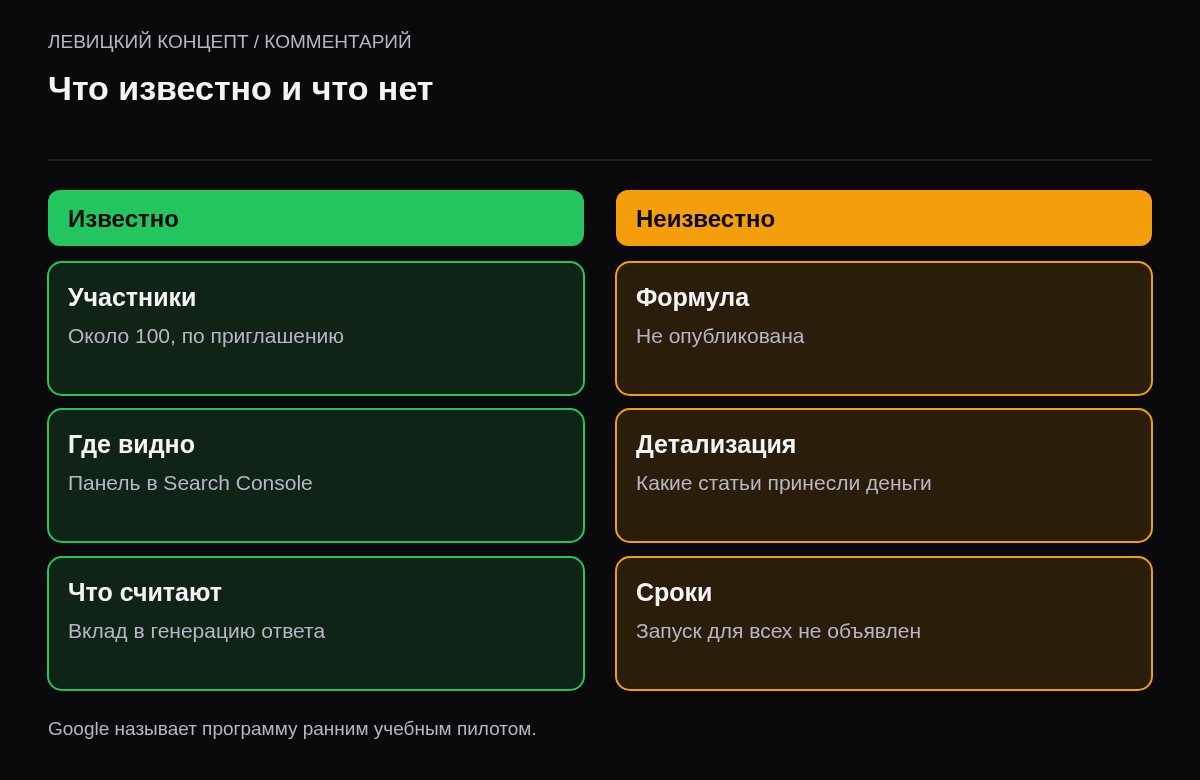Click the Участники card title
This screenshot has height=780, width=1200.
(x=132, y=297)
